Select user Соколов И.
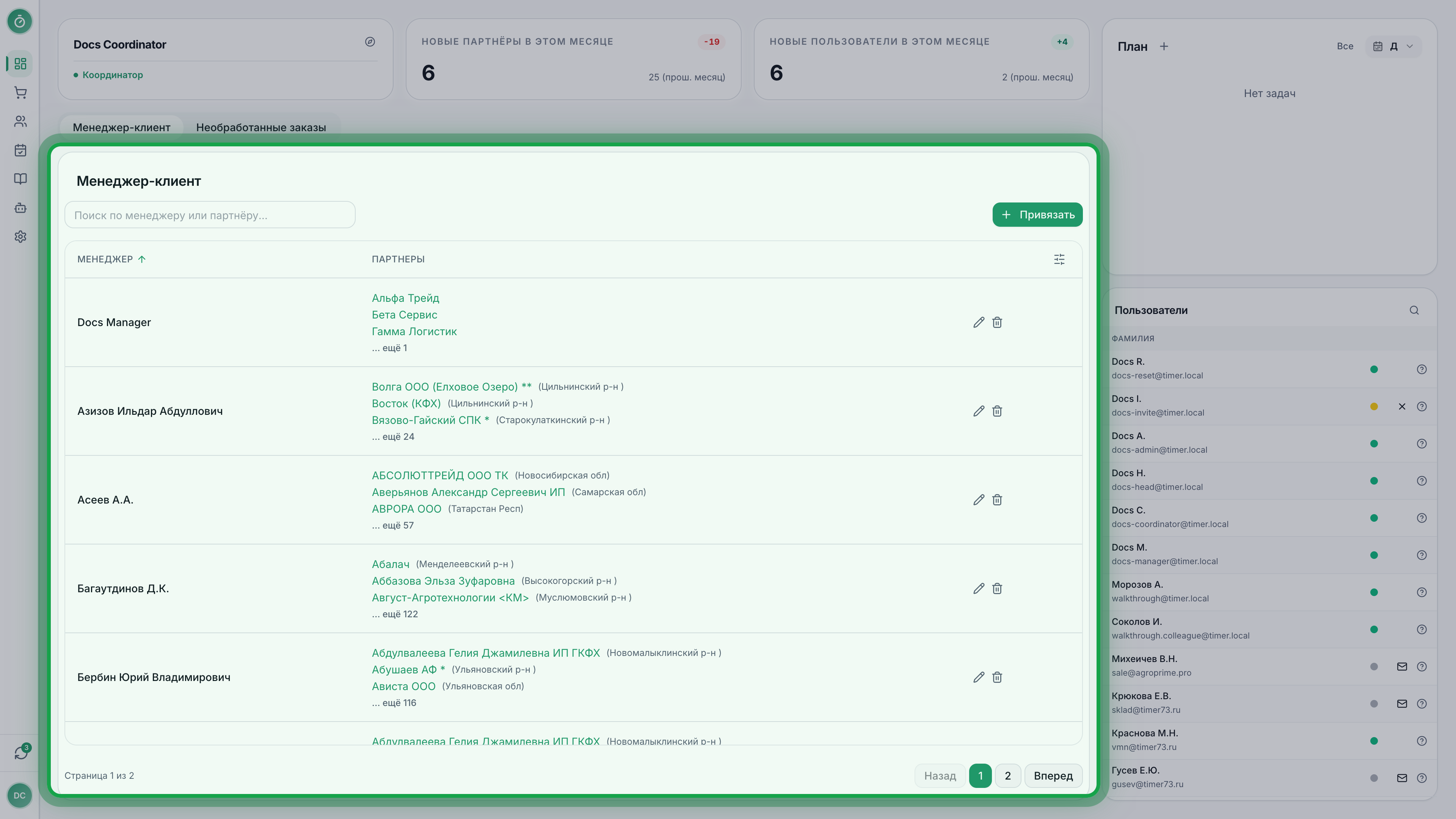Viewport: 1456px width, 819px height. coord(1269,629)
